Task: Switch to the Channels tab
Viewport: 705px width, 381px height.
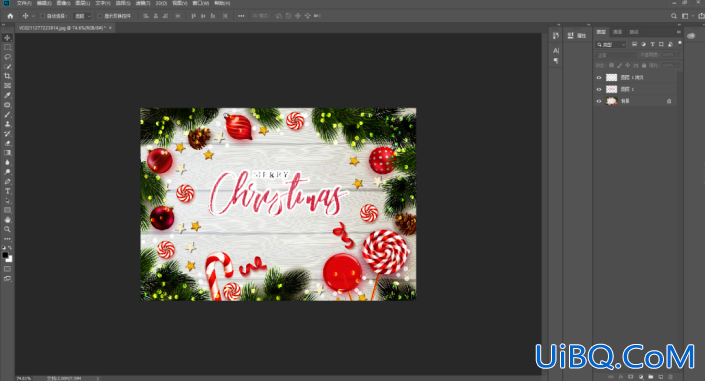Action: click(617, 32)
